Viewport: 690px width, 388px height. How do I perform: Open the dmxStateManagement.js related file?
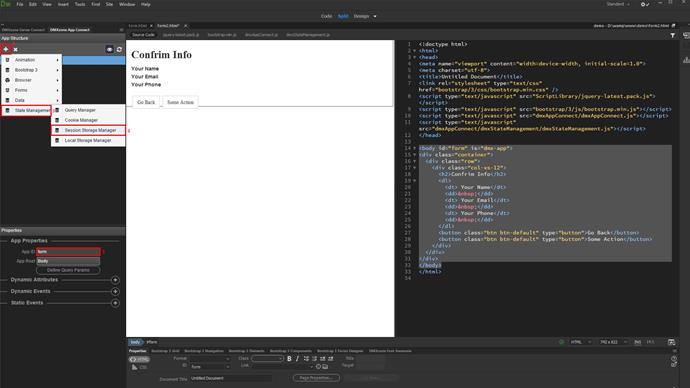[x=308, y=35]
